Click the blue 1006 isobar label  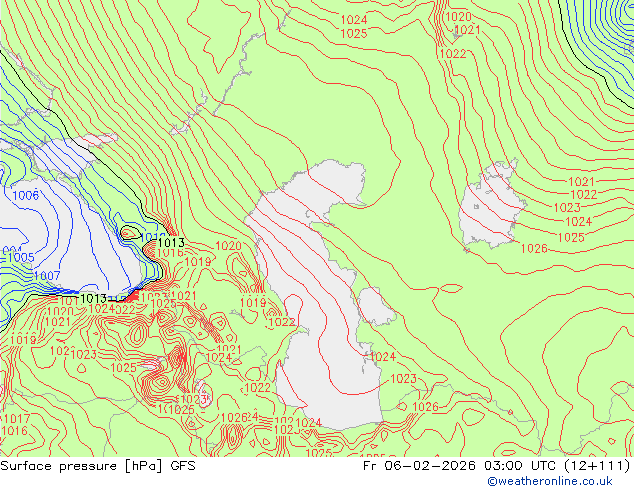[x=26, y=196]
